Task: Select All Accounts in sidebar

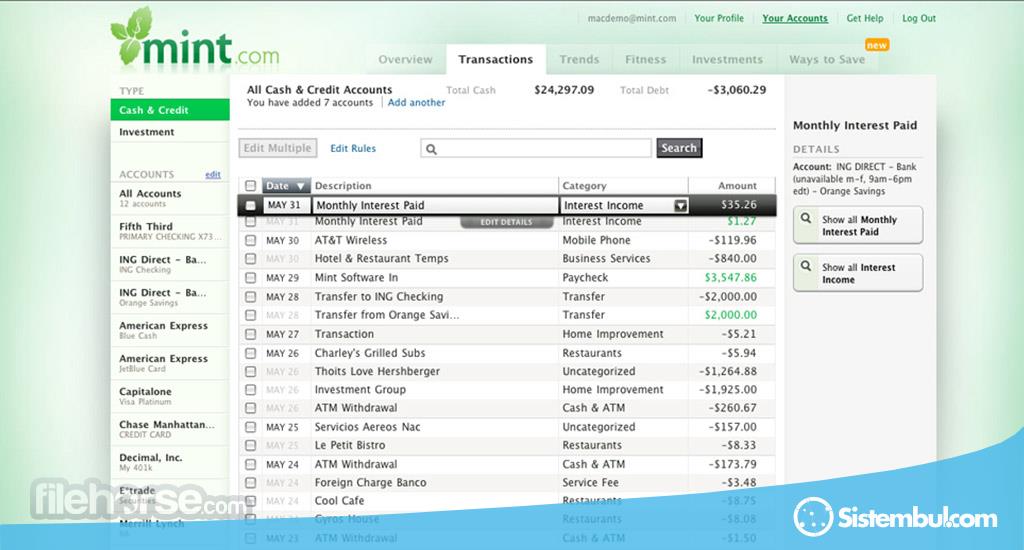Action: click(170, 198)
